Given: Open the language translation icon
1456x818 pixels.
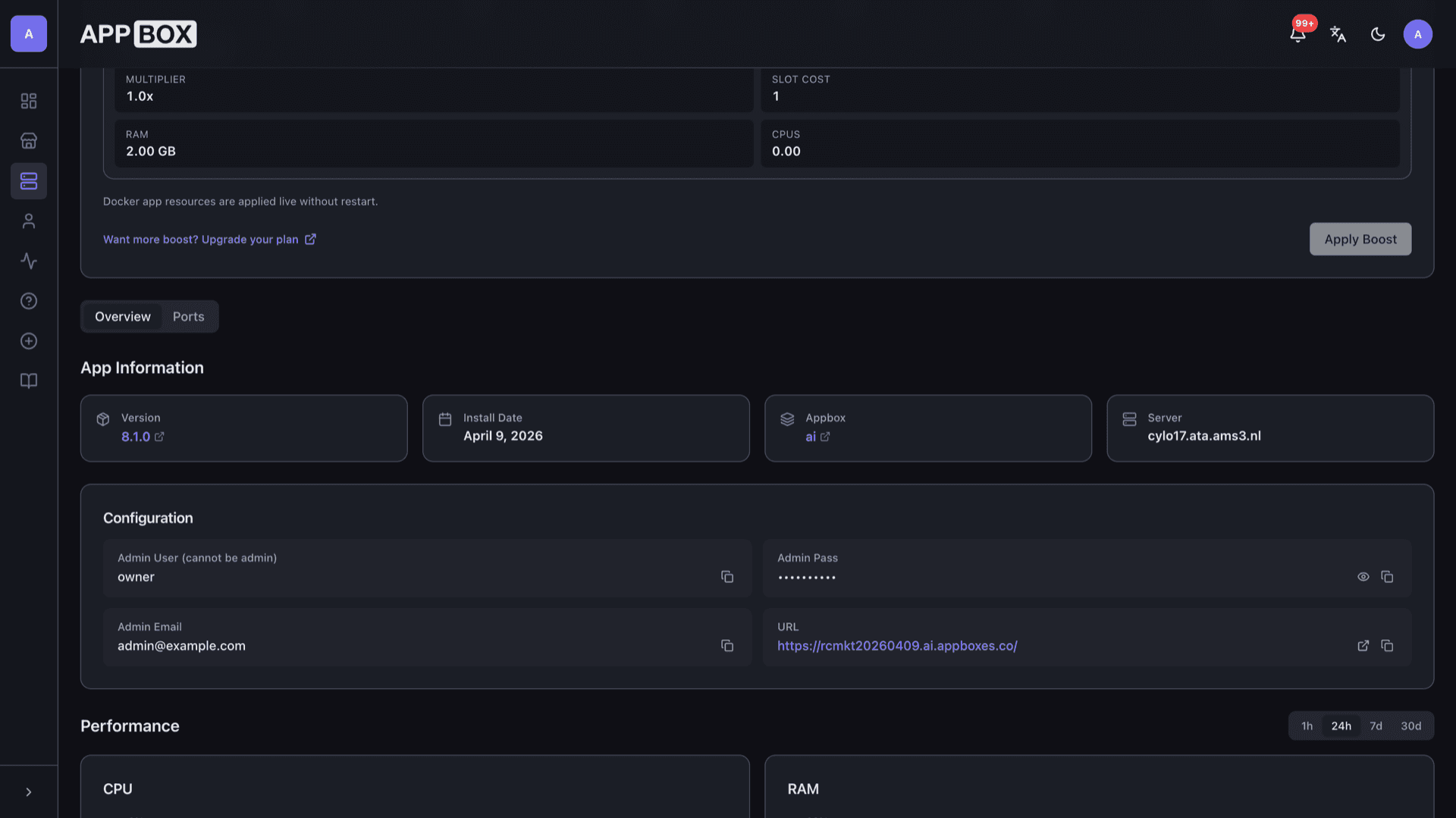Looking at the screenshot, I should tap(1338, 34).
